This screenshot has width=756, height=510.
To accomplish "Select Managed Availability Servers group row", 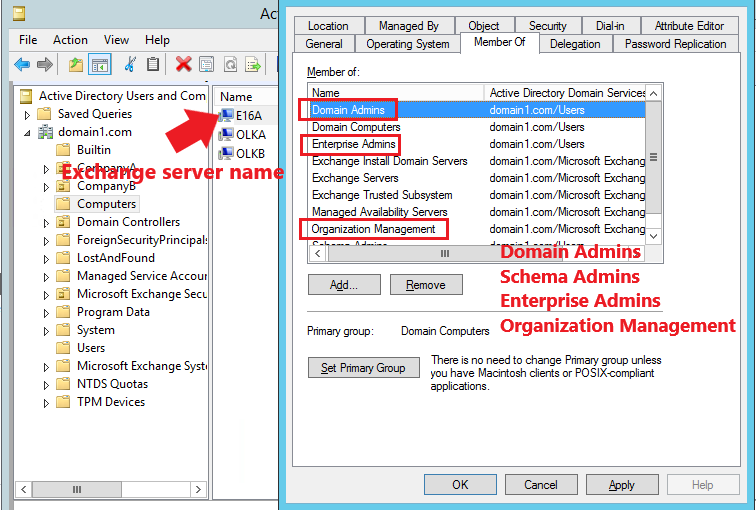I will [476, 212].
